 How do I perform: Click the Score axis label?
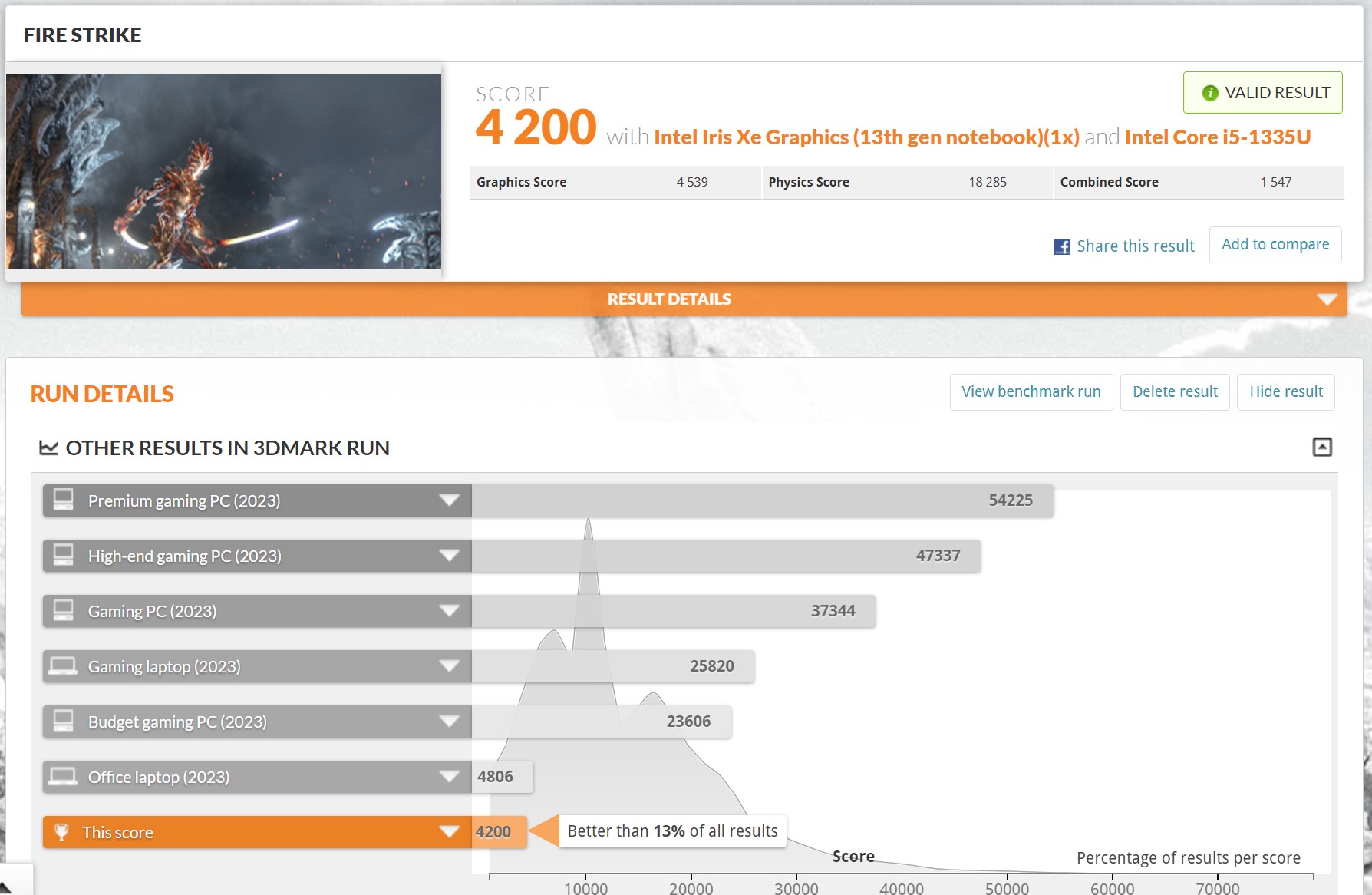853,856
